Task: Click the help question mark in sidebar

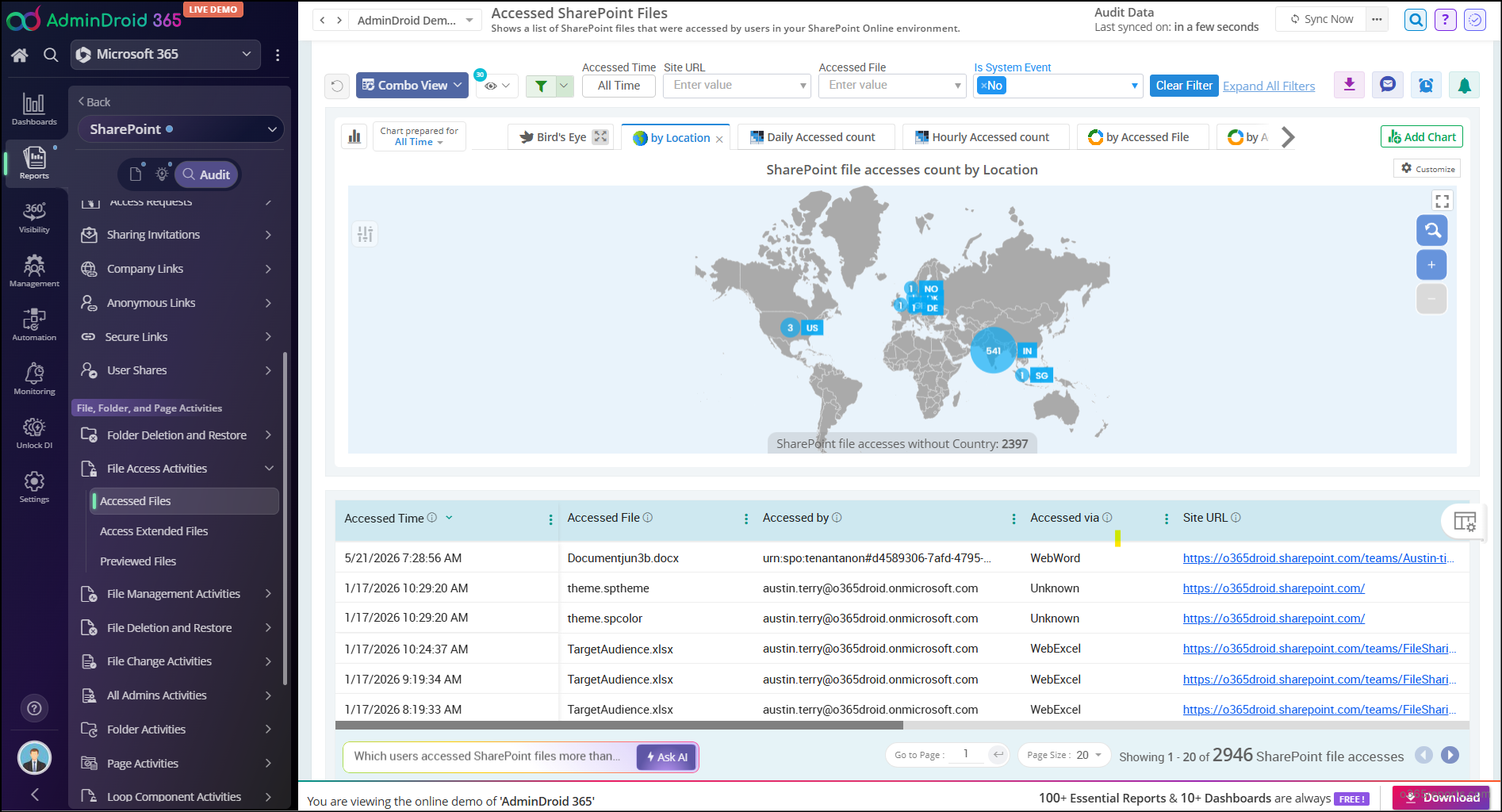Action: point(34,708)
